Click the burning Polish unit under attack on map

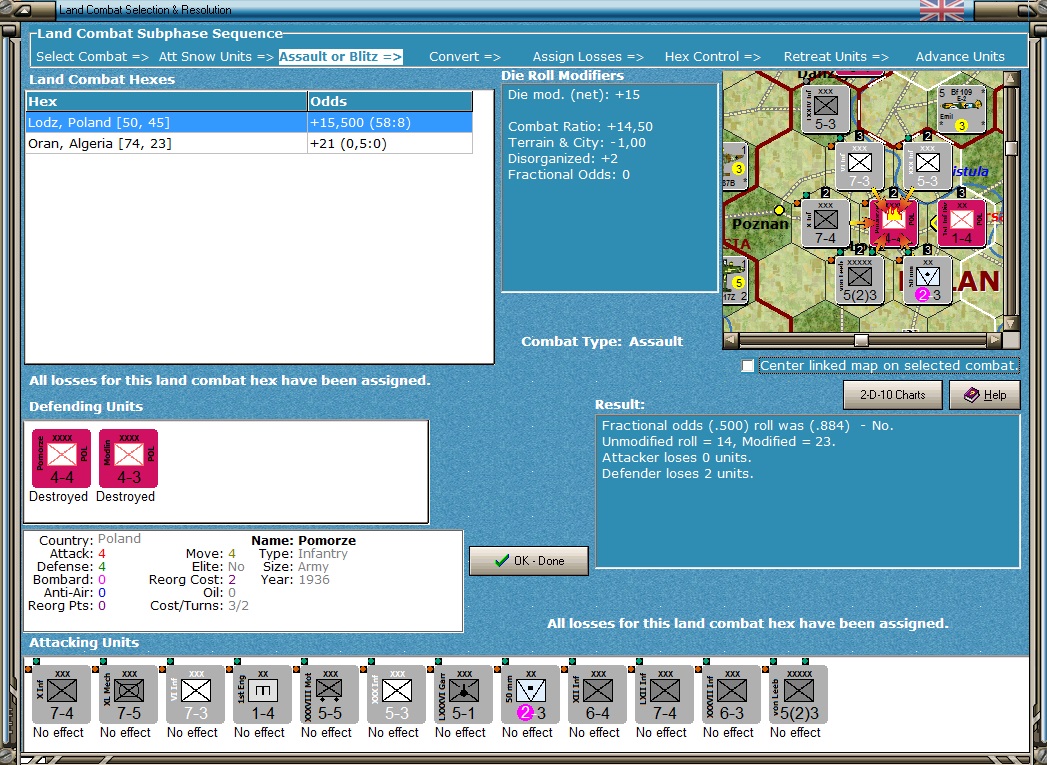click(893, 224)
